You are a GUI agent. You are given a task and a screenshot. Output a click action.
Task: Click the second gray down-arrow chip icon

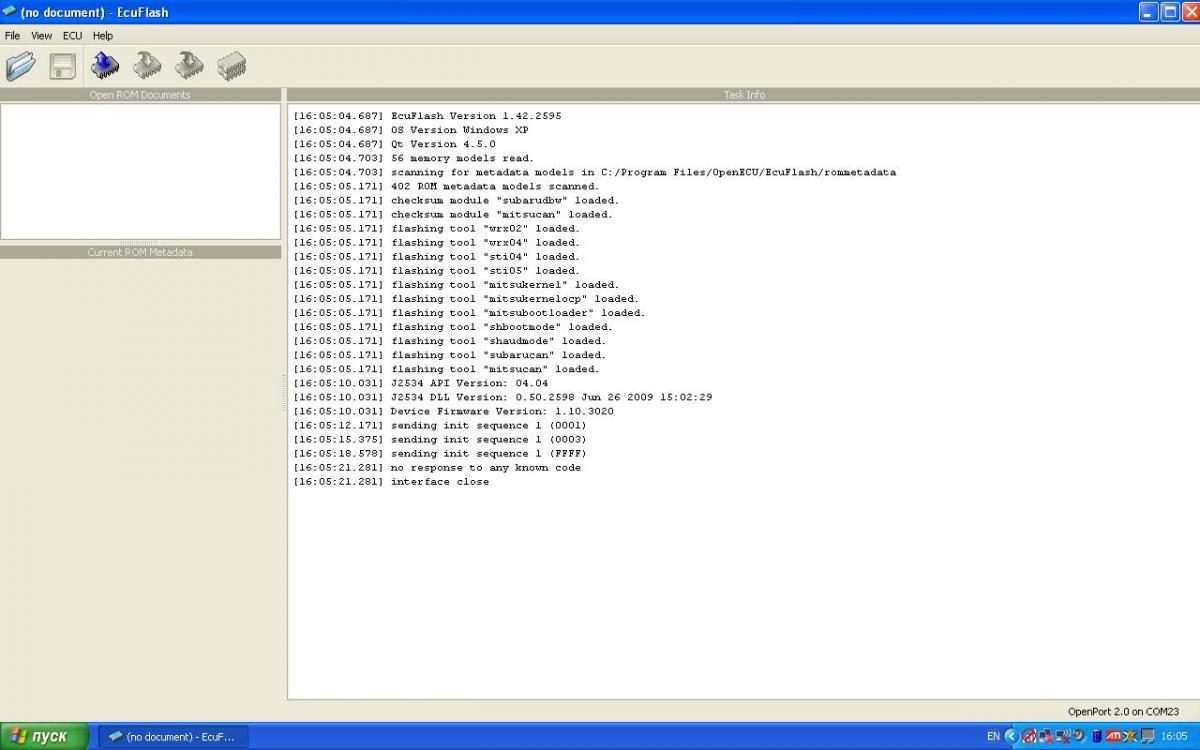(x=189, y=66)
